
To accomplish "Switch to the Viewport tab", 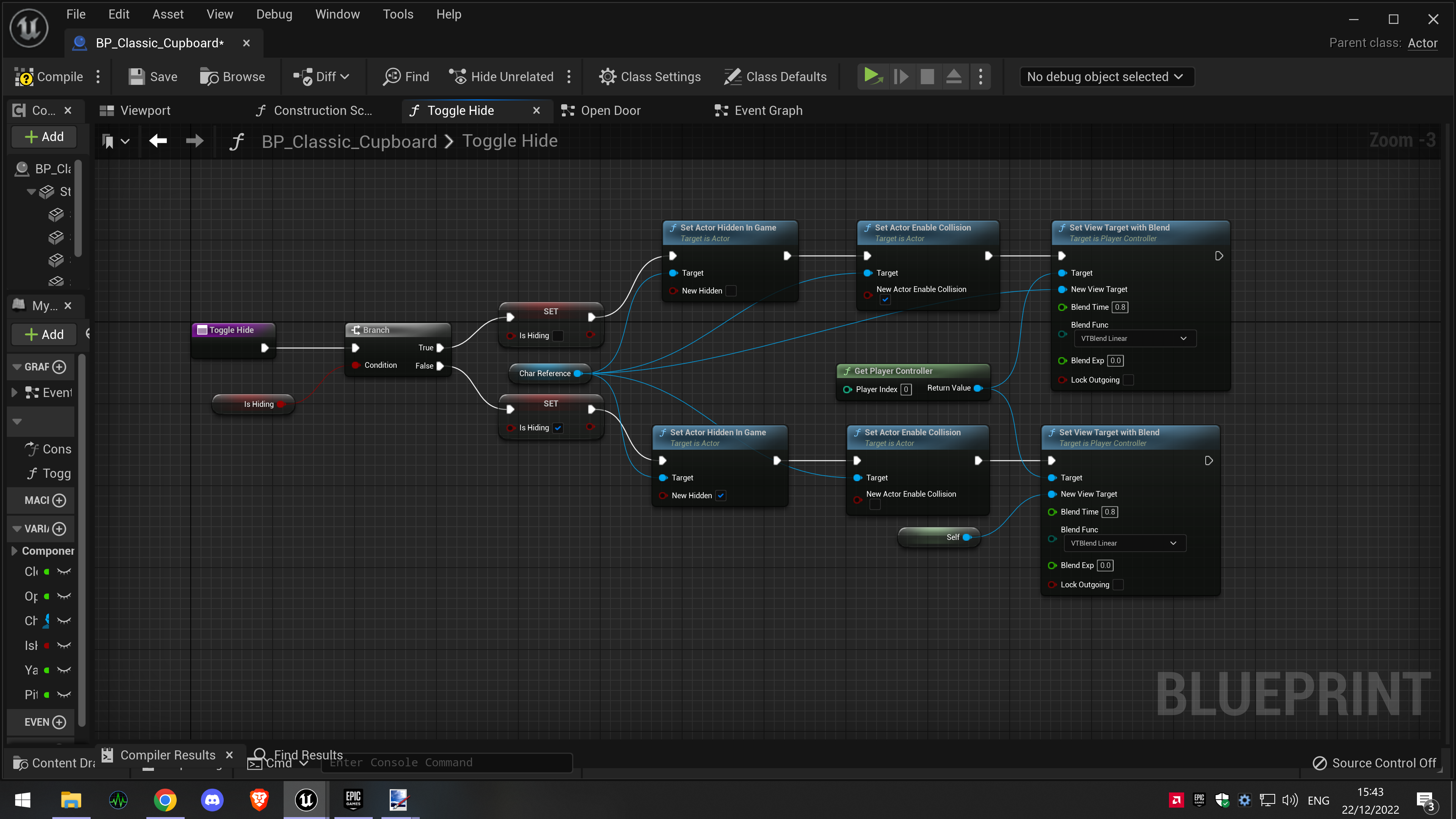I will [136, 110].
